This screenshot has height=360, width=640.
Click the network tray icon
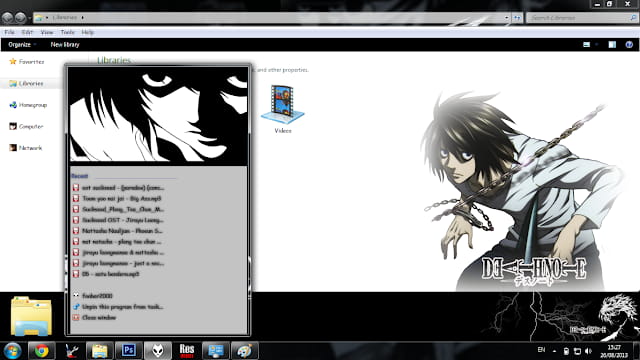577,351
